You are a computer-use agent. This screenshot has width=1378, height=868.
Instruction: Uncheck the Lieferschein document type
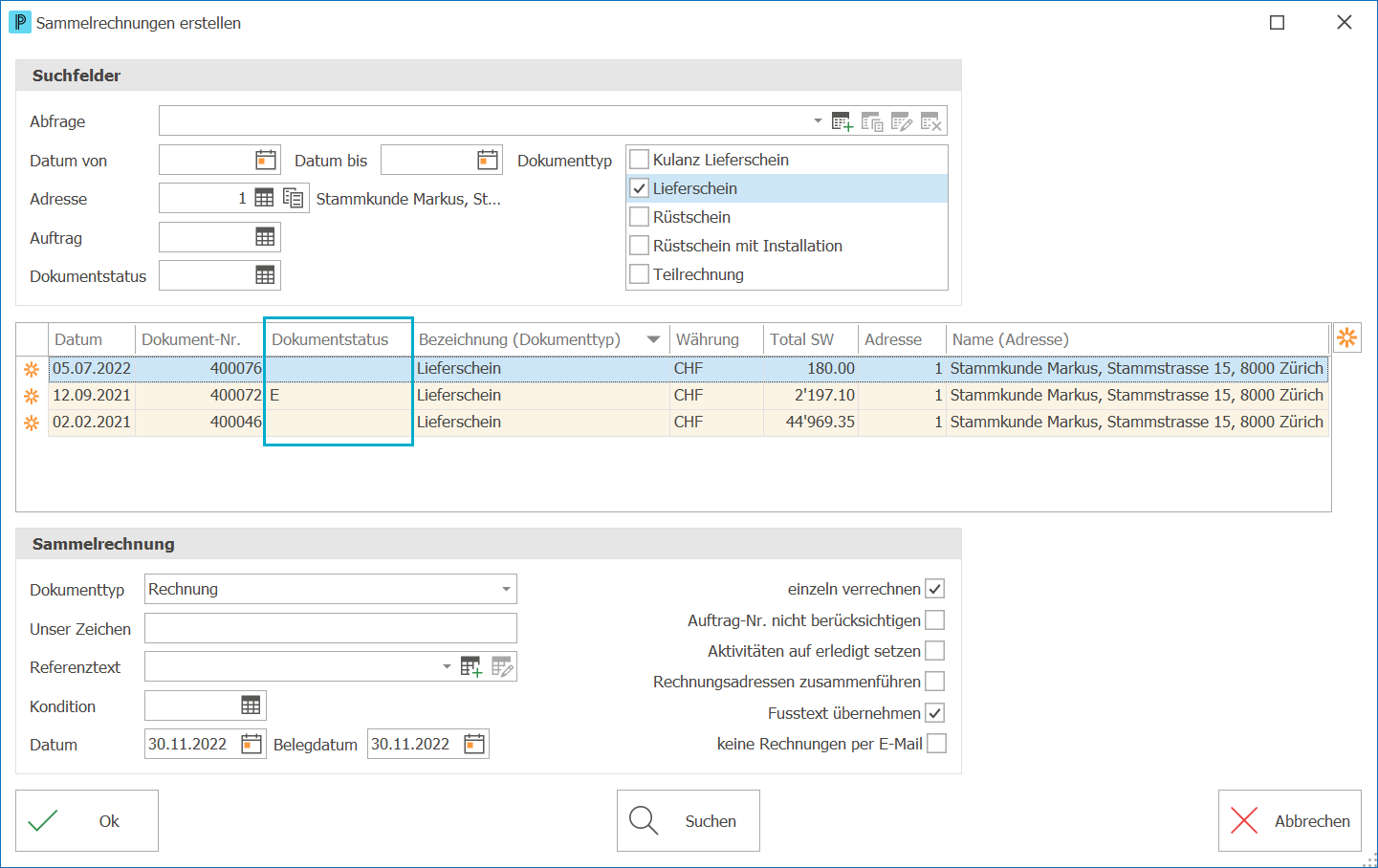[x=640, y=188]
